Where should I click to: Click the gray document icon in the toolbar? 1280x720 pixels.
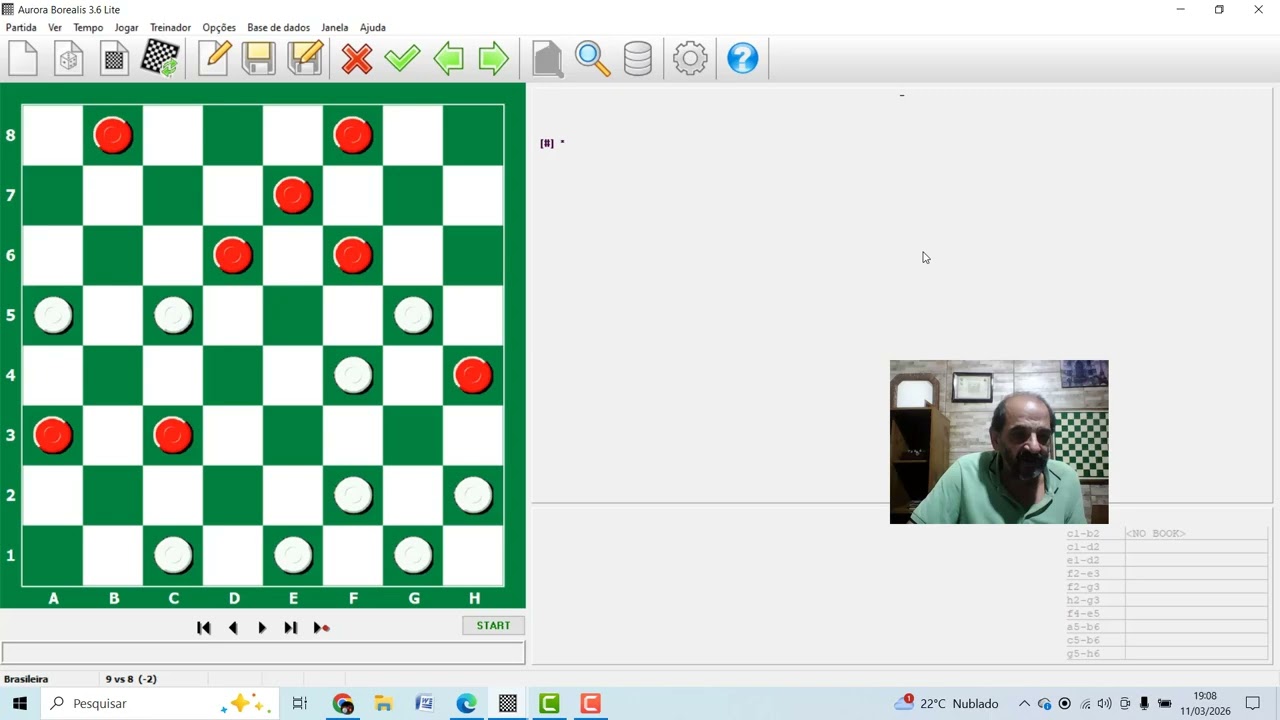(547, 59)
